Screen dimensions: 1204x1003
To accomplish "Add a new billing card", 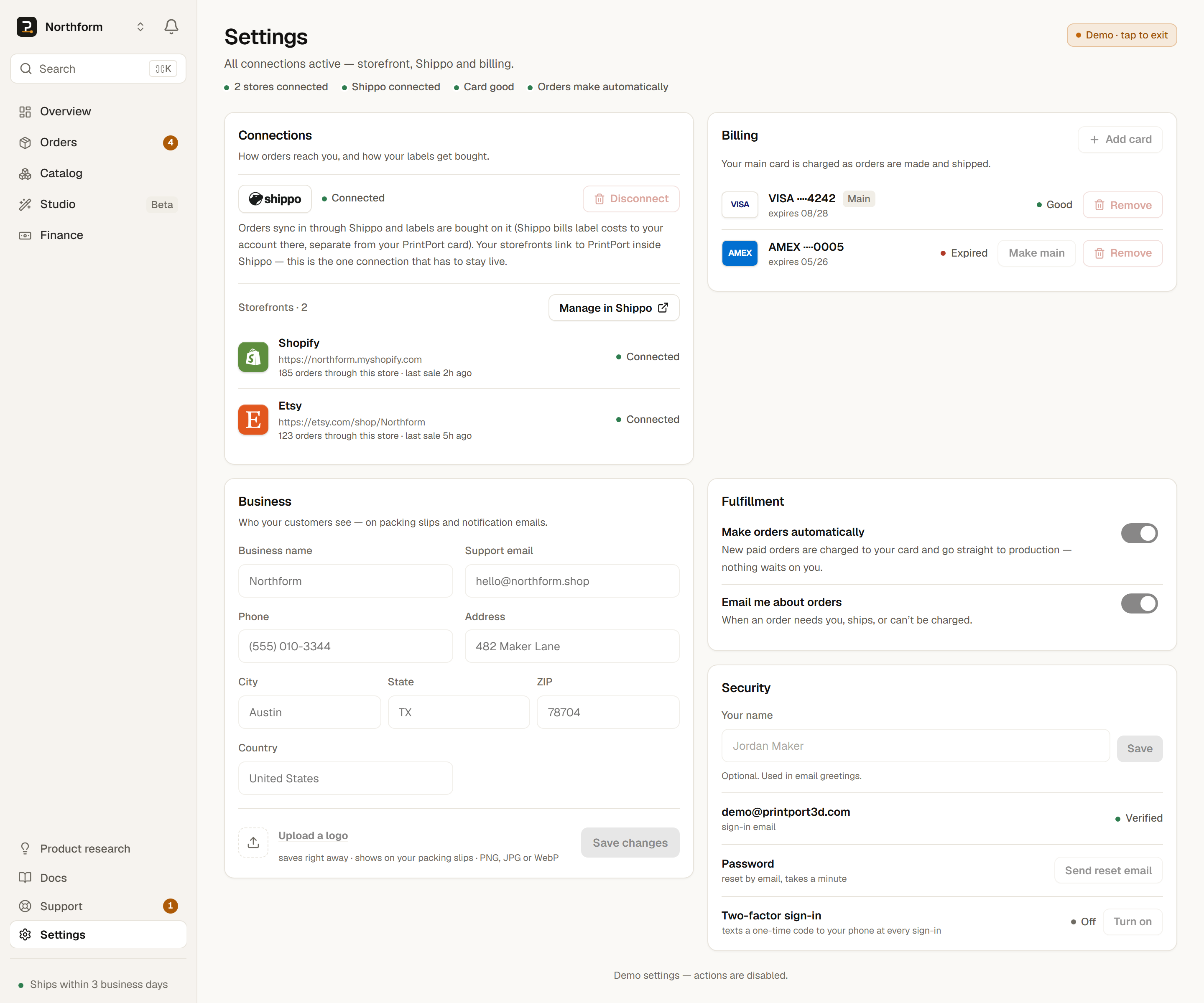I will [1120, 139].
